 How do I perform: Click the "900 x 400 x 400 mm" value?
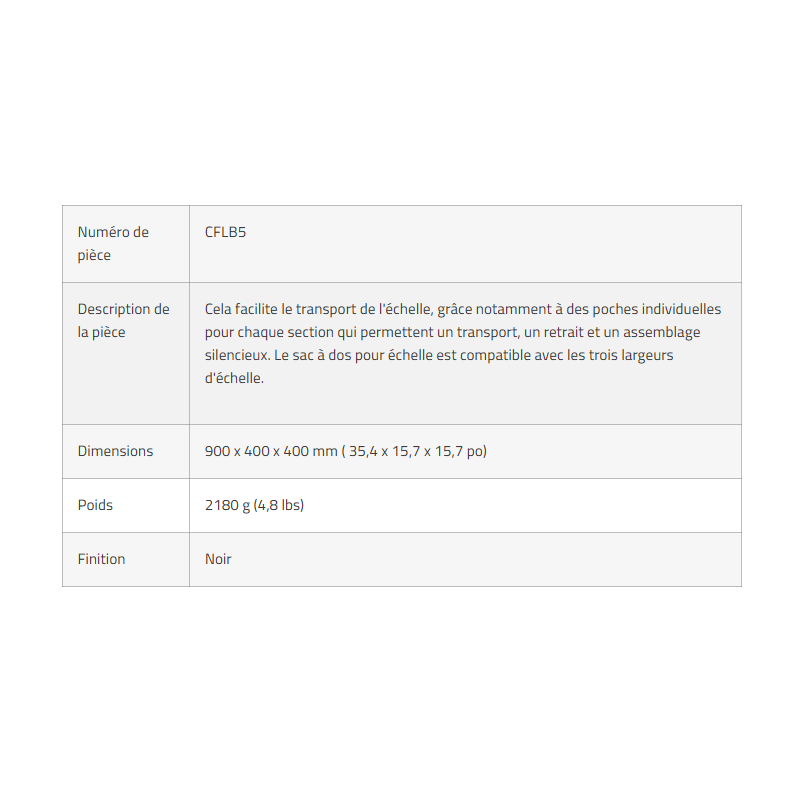(271, 451)
